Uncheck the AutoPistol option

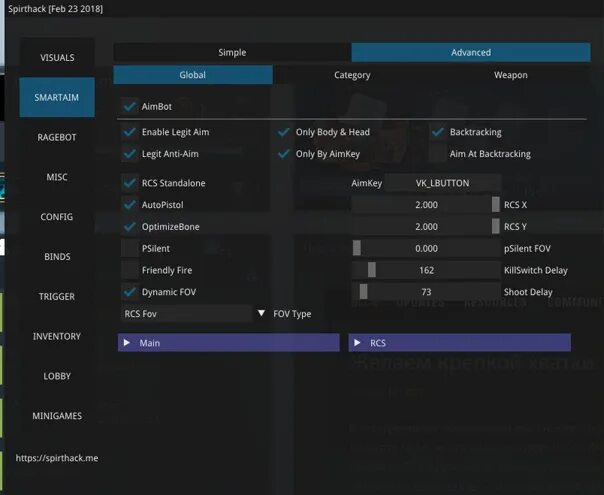(130, 205)
